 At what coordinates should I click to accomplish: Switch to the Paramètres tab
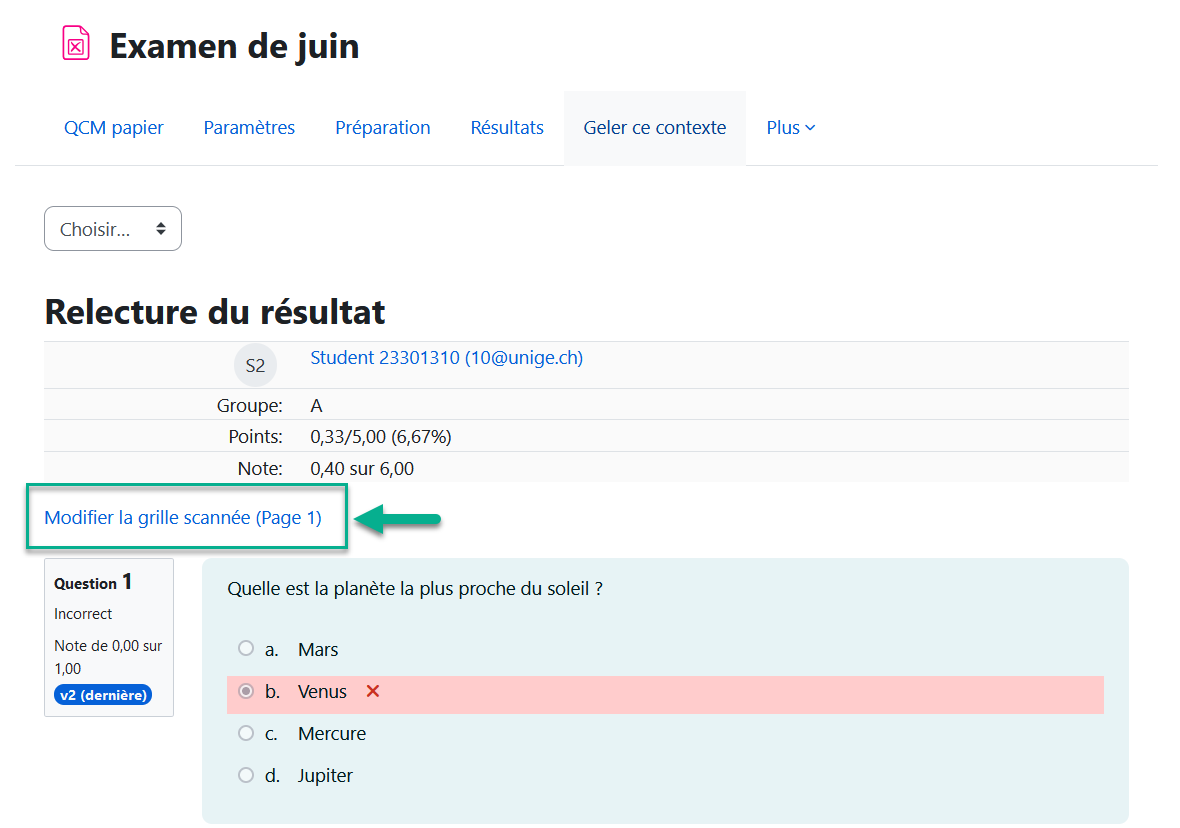tap(249, 128)
